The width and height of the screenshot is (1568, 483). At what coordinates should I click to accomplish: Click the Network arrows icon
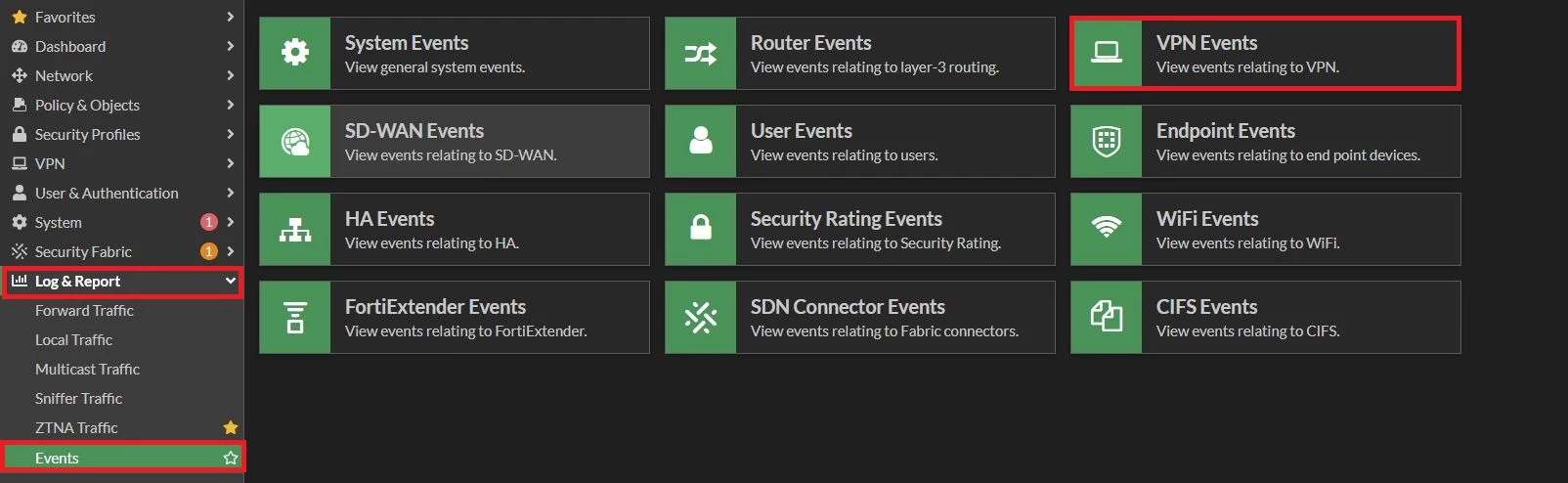coord(20,75)
